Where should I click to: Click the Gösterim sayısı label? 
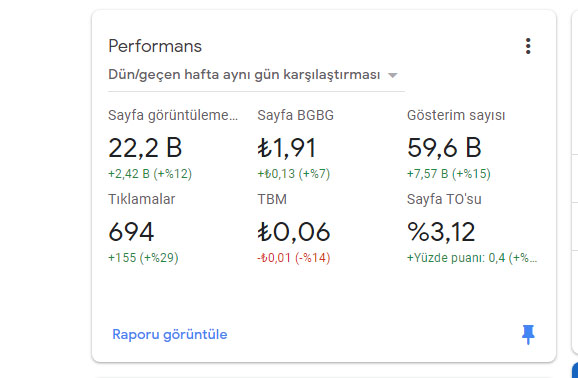[x=456, y=115]
